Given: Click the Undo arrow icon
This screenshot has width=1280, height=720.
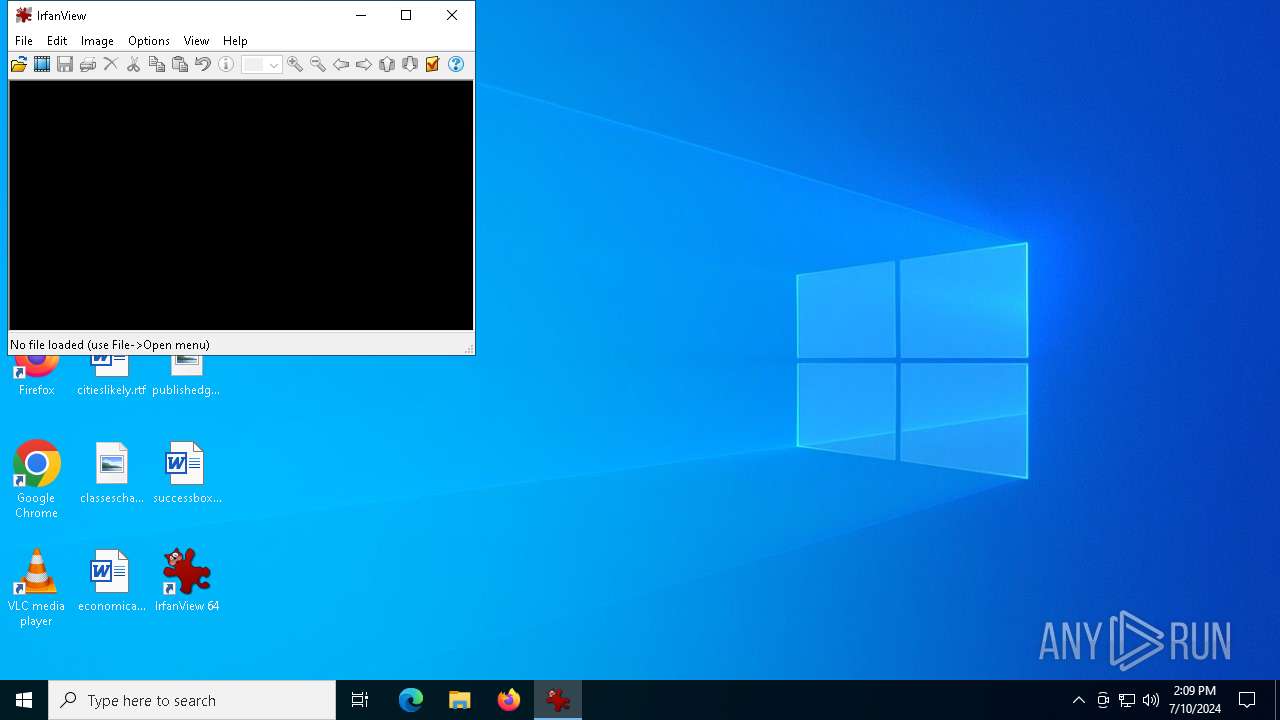Looking at the screenshot, I should pos(203,64).
